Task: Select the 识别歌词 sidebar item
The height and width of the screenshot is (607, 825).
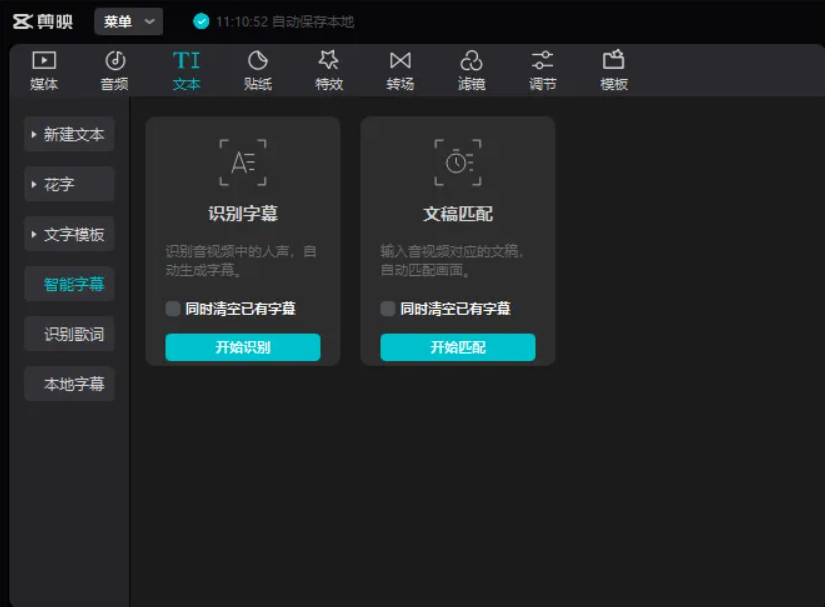Action: pyautogui.click(x=69, y=334)
